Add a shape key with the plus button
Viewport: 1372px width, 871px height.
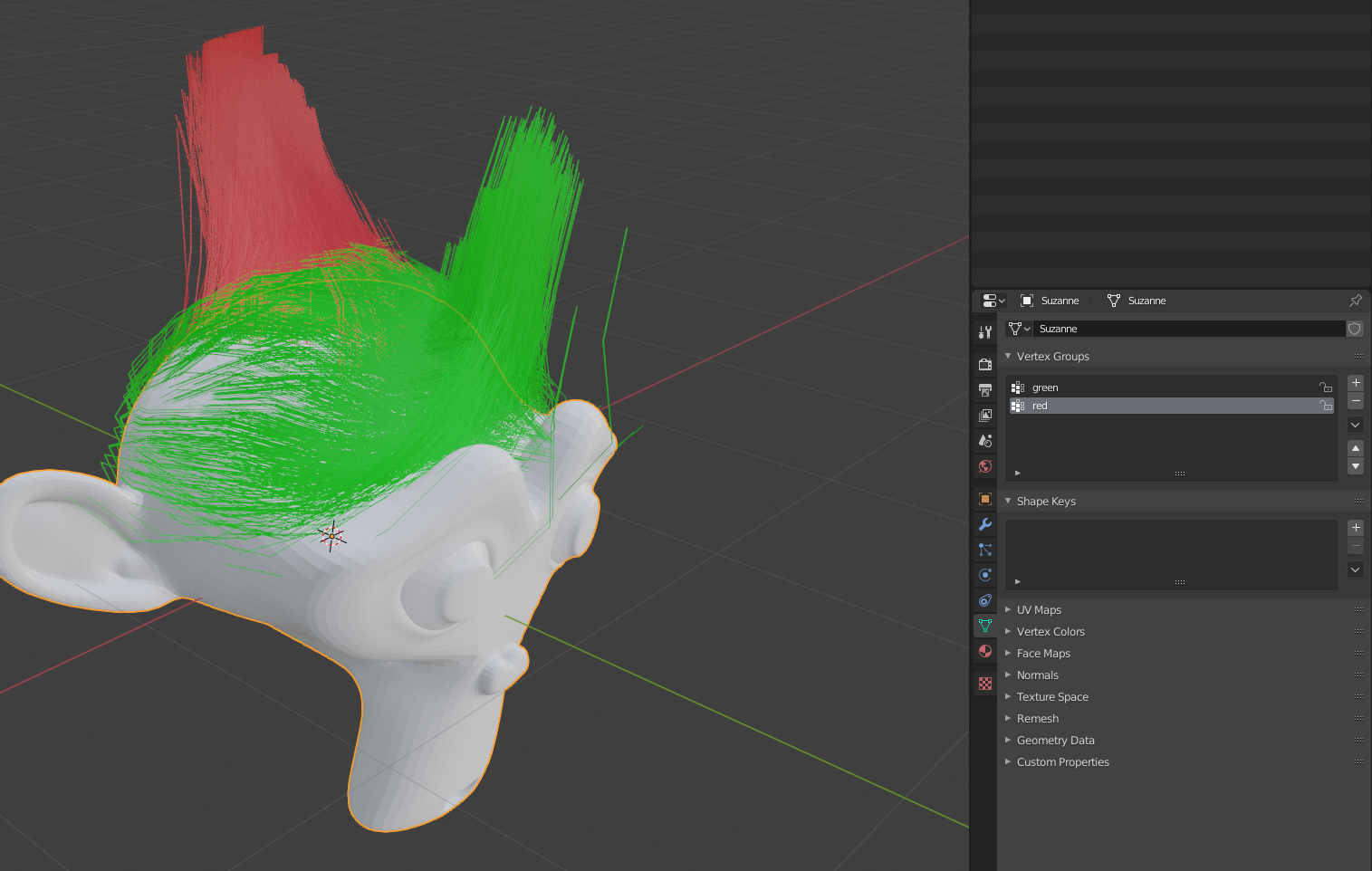click(1356, 527)
